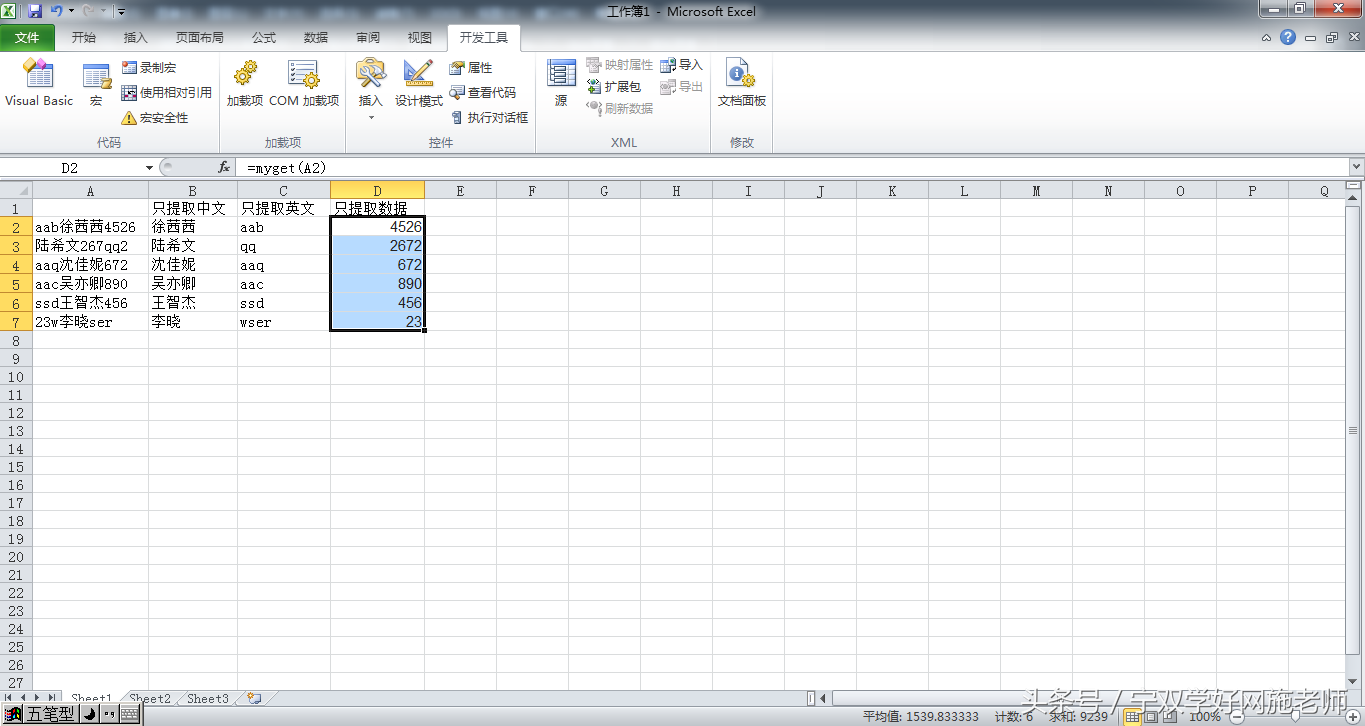Viewport: 1365px width, 726px height.
Task: Click the 五笔型 input method indicator
Action: [51, 714]
